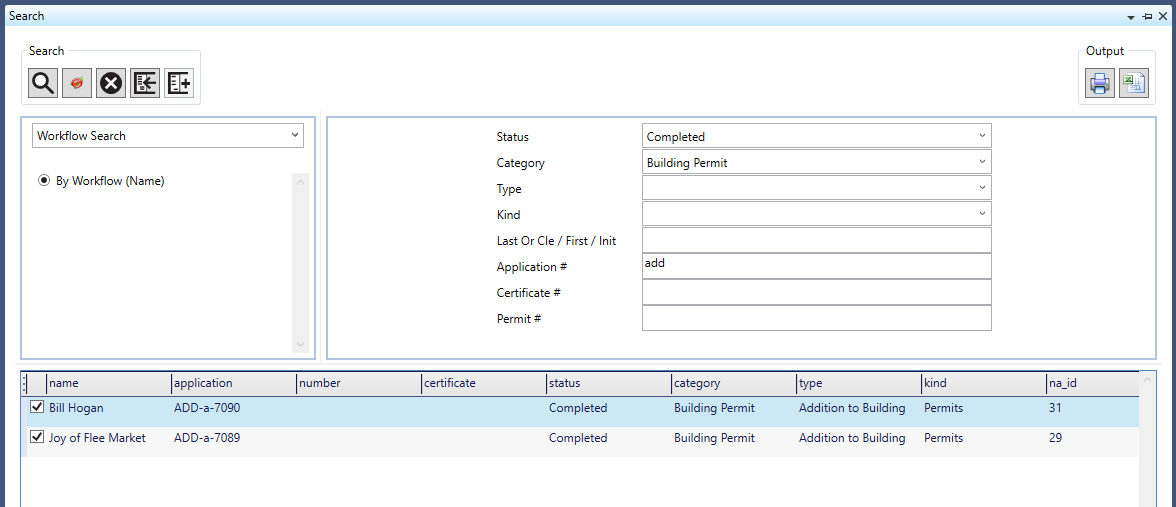Screen dimensions: 1176x507
Task: Click the Application # input field
Action: (816, 266)
